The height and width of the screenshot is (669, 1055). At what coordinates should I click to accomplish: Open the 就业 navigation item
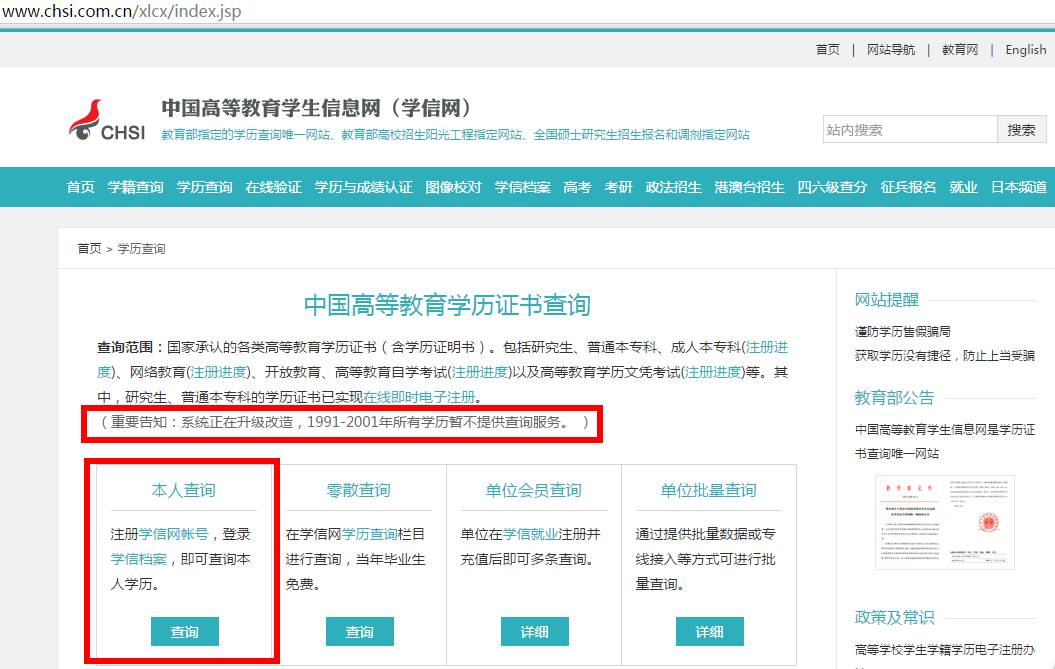(x=963, y=187)
